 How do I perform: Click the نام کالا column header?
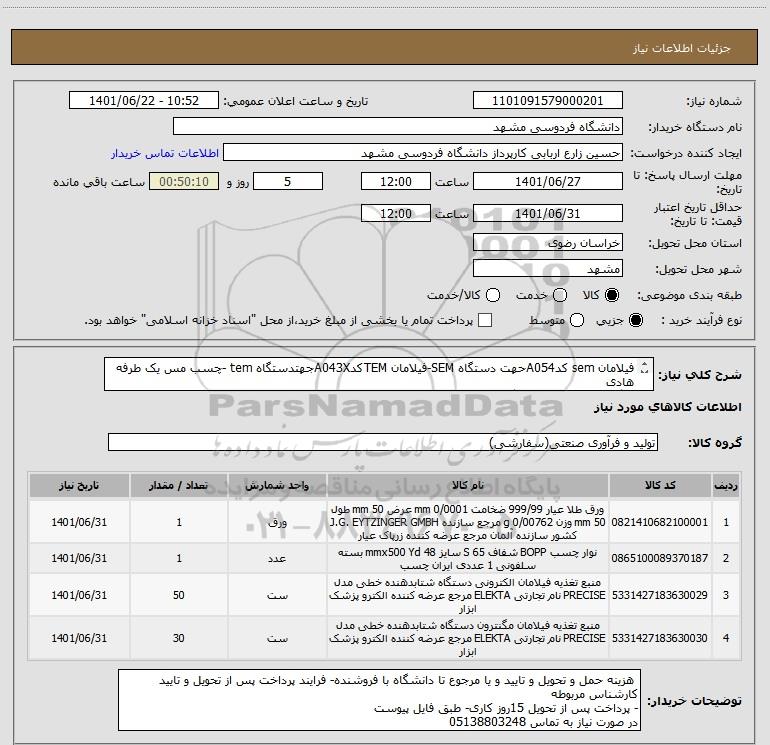pyautogui.click(x=468, y=485)
